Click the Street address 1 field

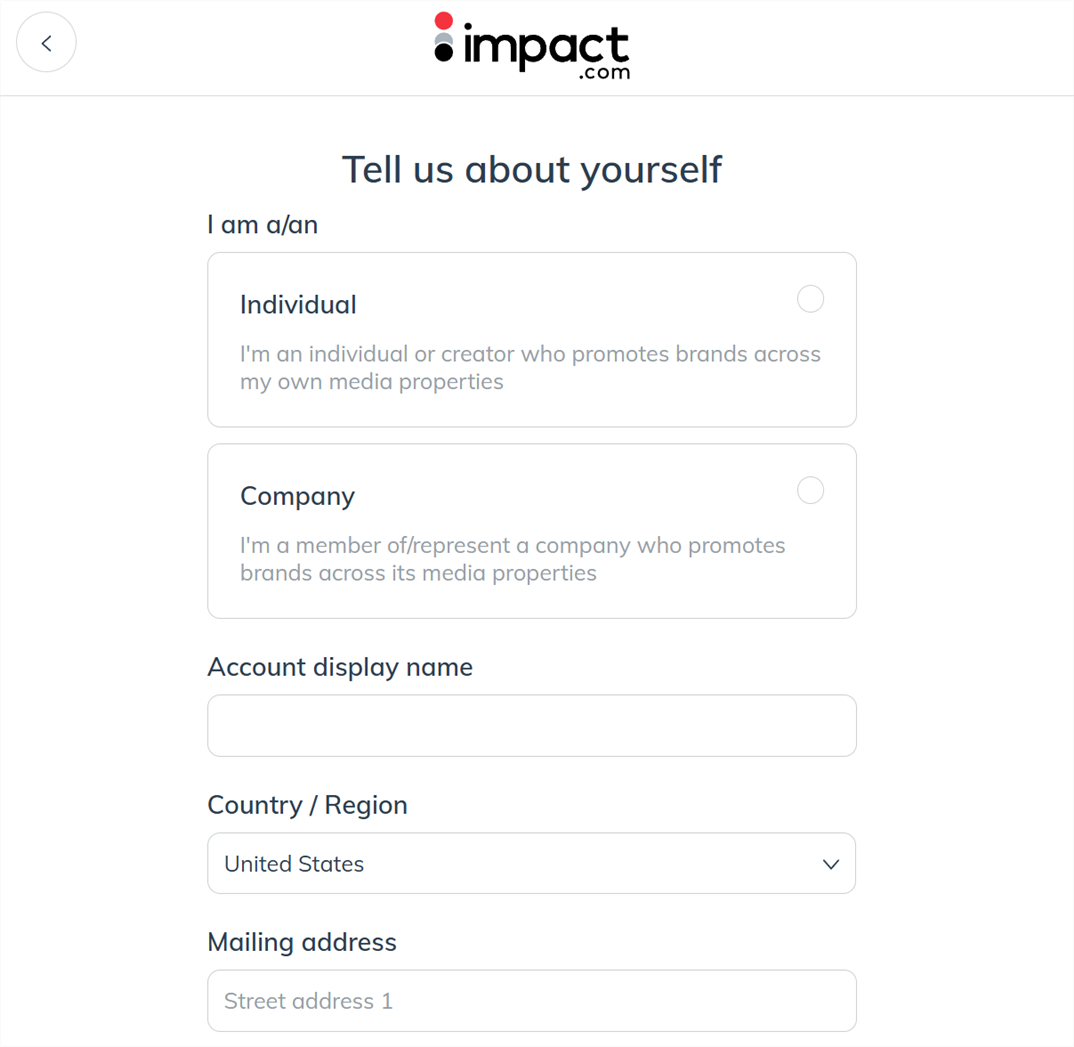531,1000
